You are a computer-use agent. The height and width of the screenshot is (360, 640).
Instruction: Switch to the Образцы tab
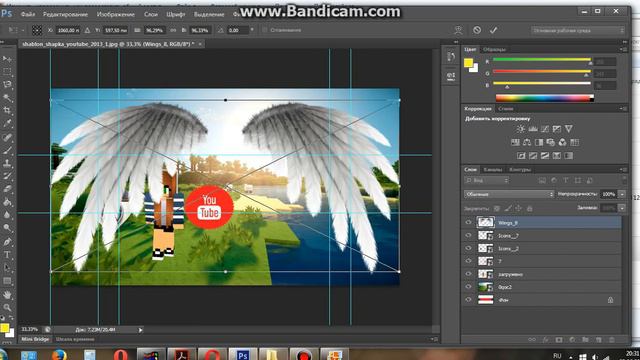click(x=494, y=49)
